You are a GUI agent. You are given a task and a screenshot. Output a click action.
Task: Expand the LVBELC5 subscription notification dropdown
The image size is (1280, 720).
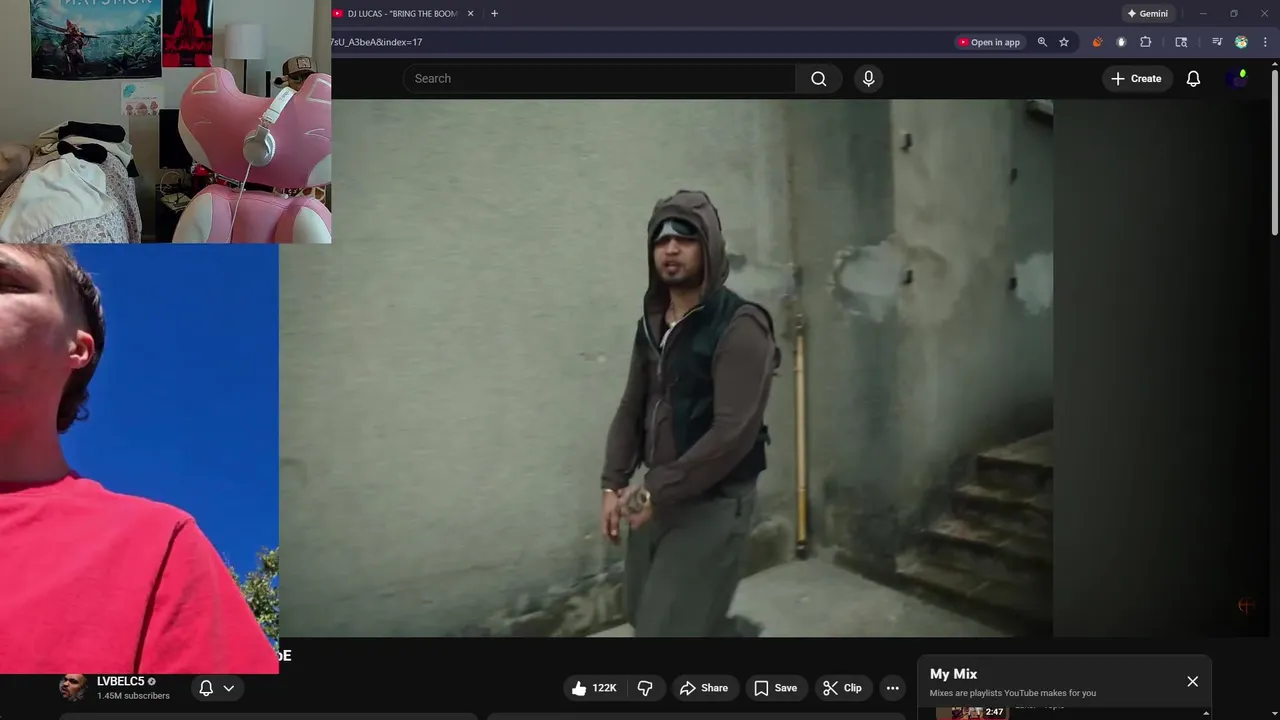pyautogui.click(x=216, y=688)
